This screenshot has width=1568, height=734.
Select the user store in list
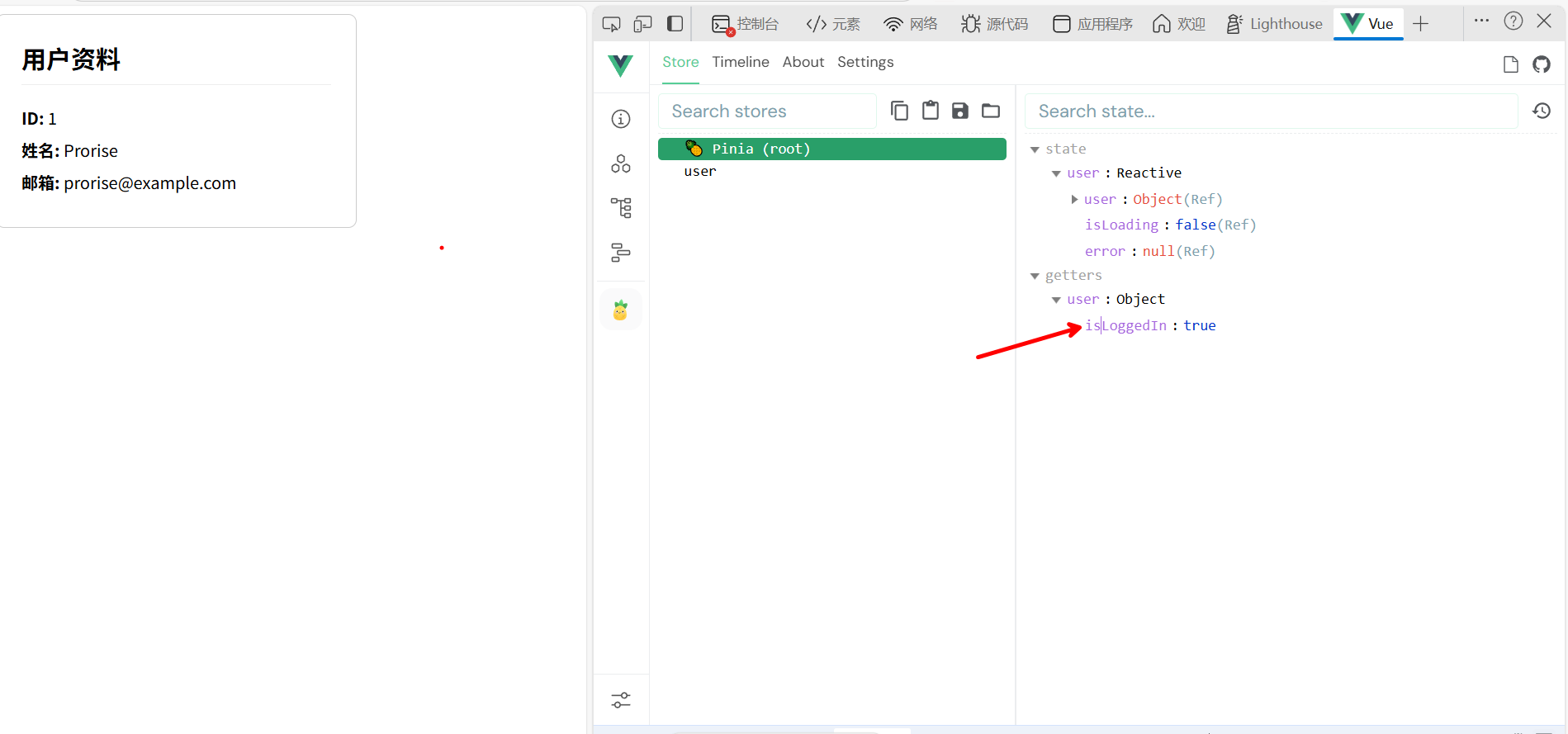coord(699,172)
